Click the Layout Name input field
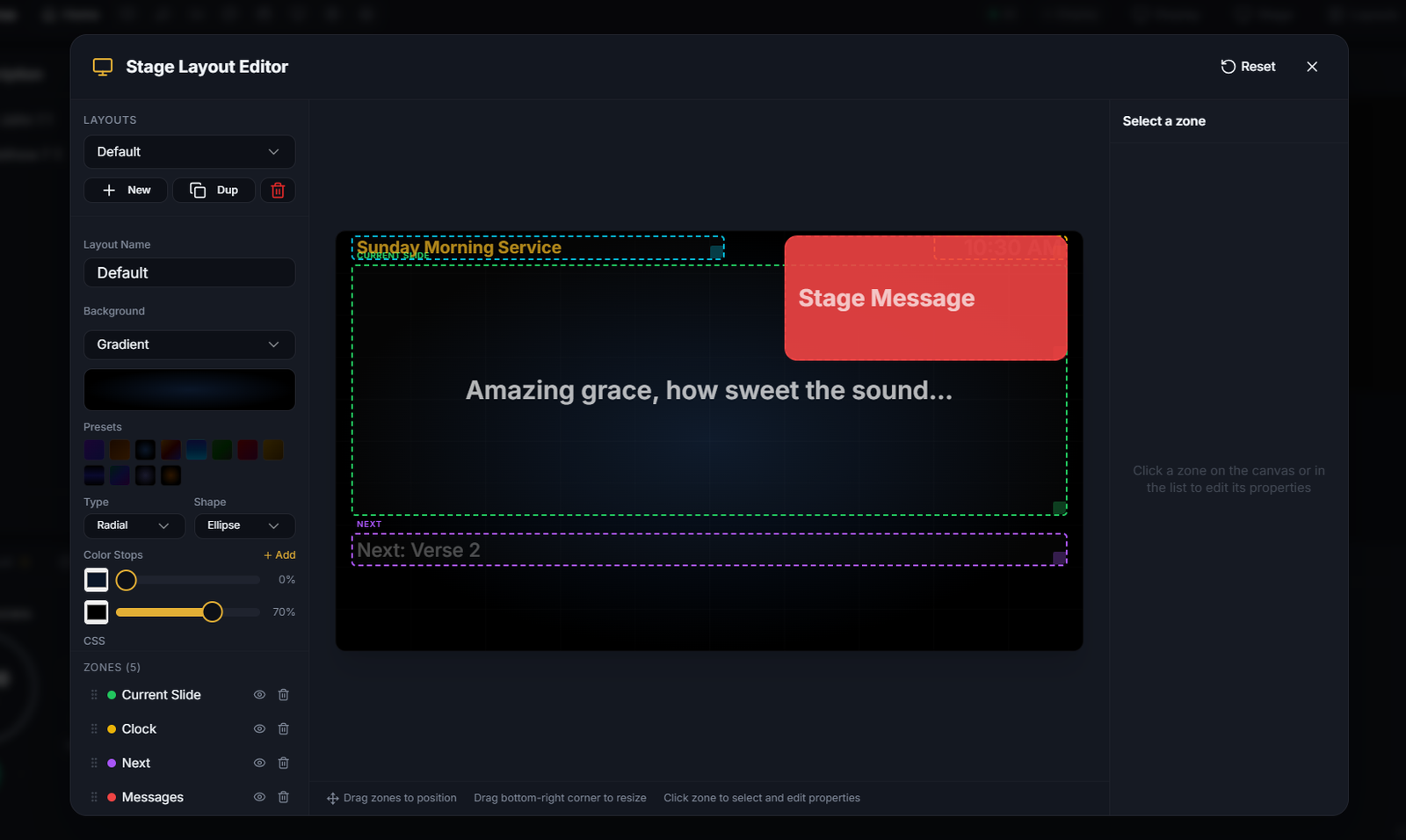The image size is (1406, 840). [x=188, y=272]
